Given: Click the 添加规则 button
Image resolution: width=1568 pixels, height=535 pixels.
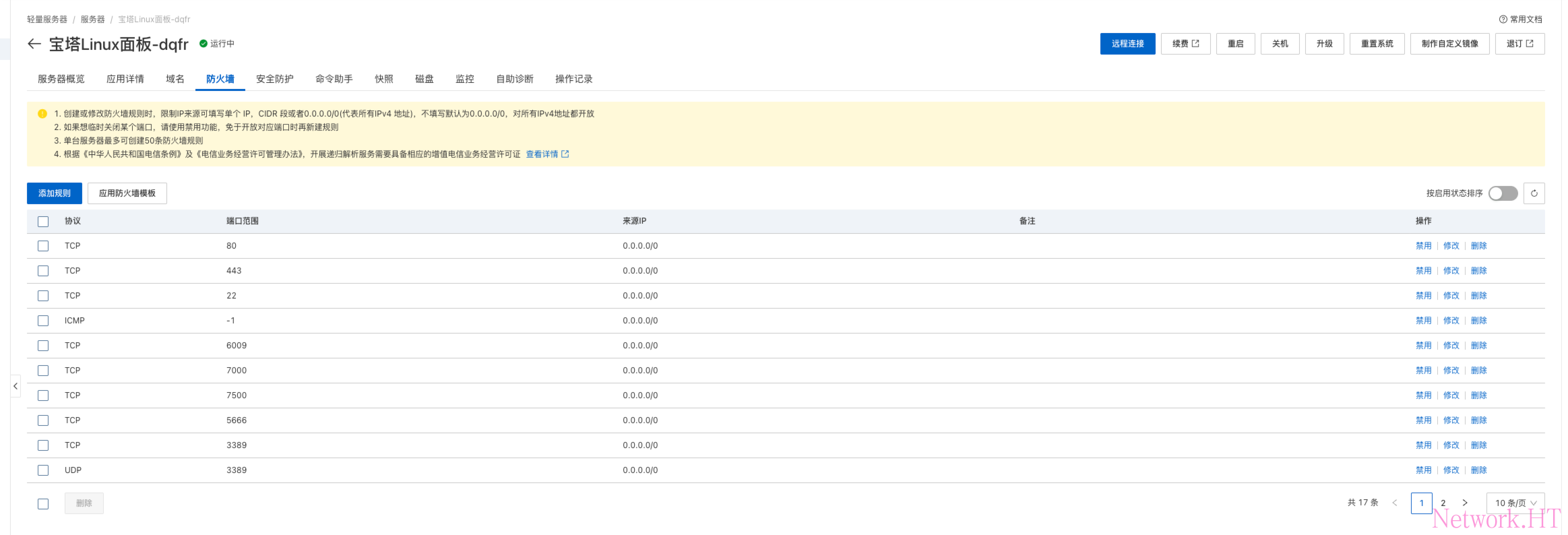Looking at the screenshot, I should [55, 193].
